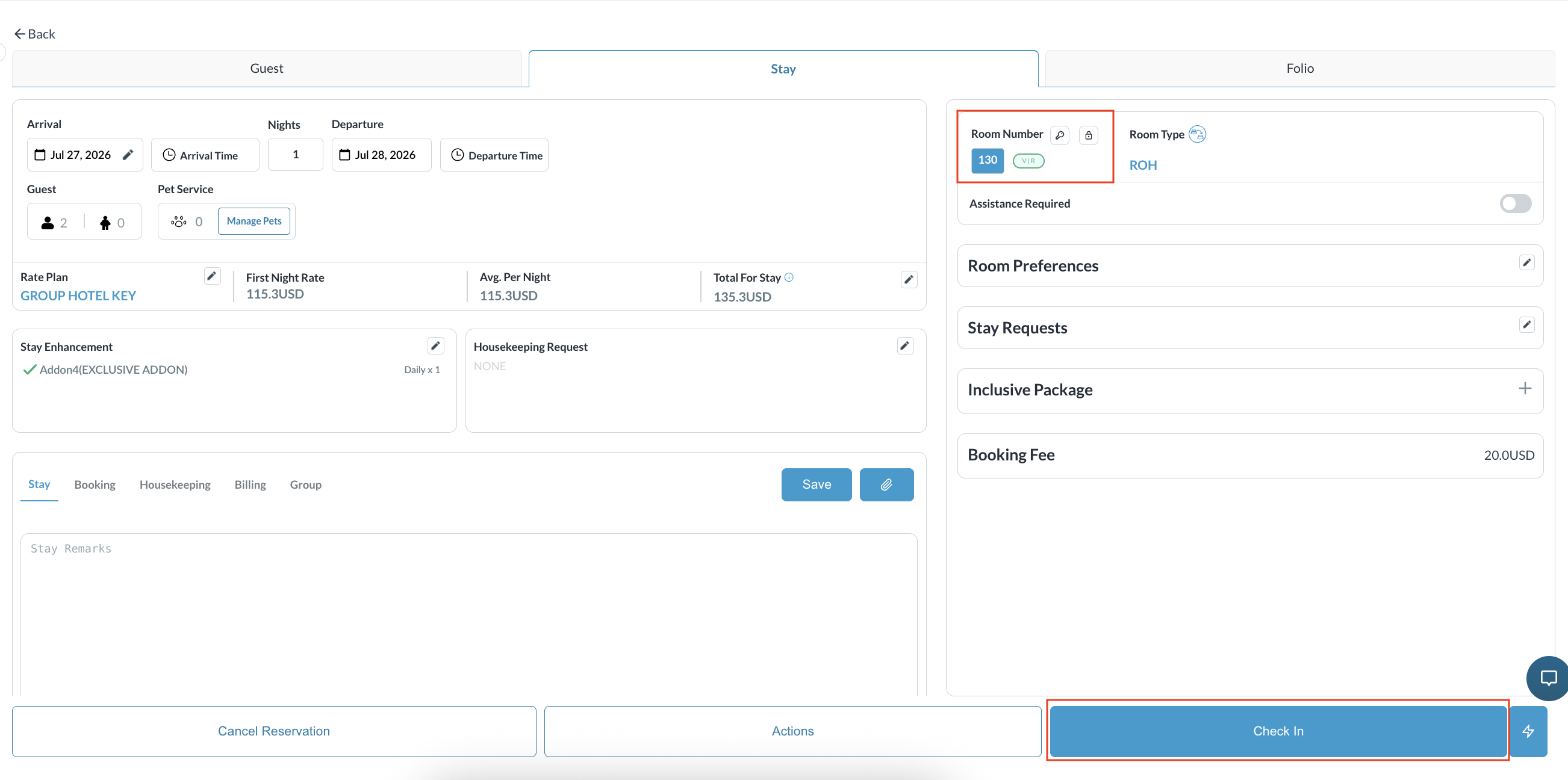Click the lightning quick check-in button
1568x780 pixels.
[x=1528, y=731]
